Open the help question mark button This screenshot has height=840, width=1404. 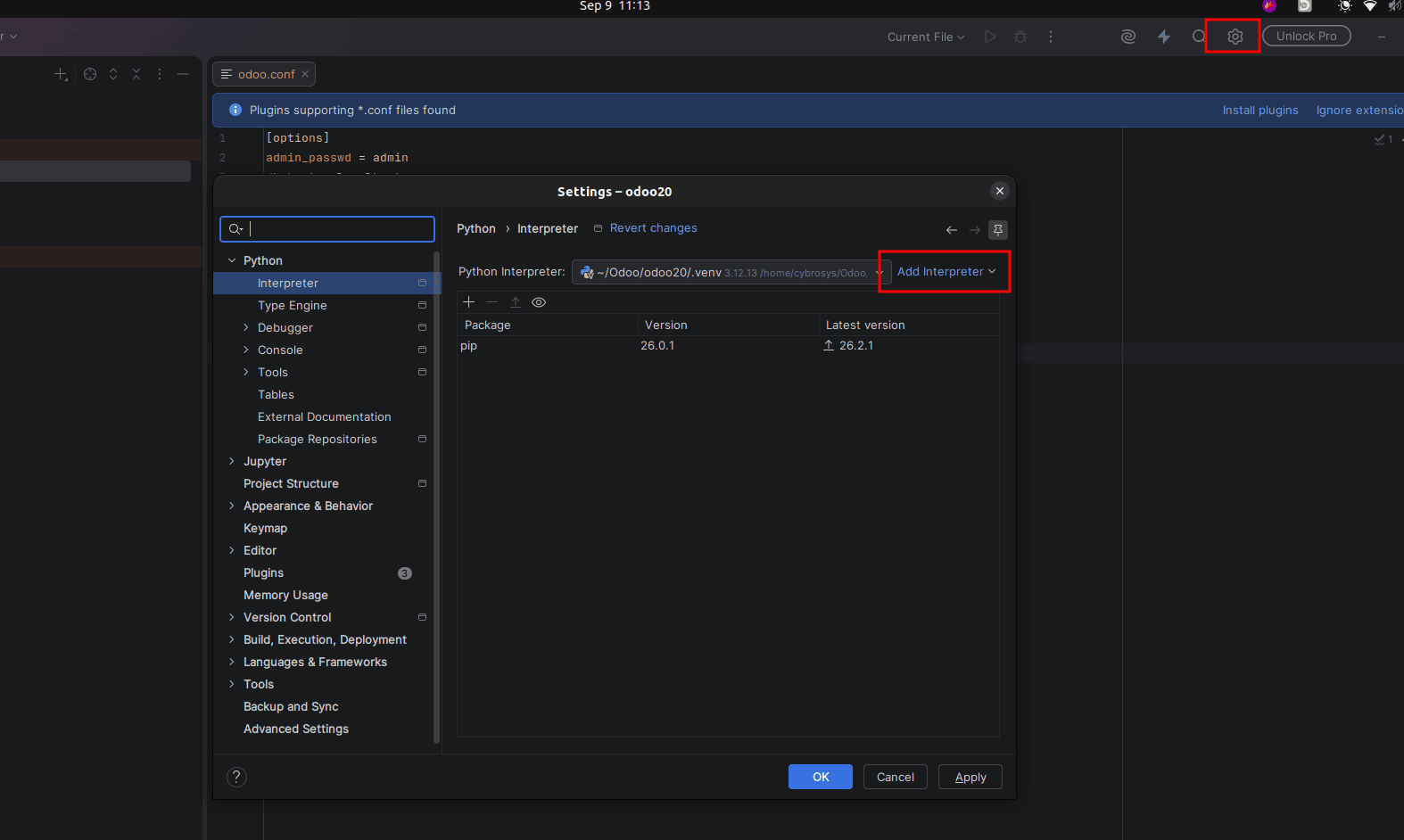pos(236,777)
